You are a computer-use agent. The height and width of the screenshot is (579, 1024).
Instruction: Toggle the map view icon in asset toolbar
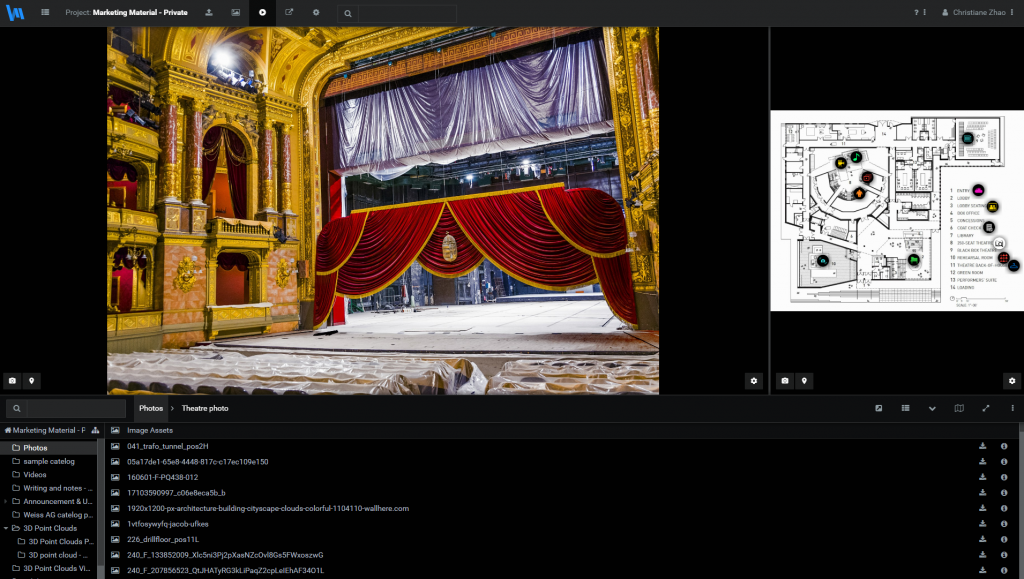click(x=959, y=408)
